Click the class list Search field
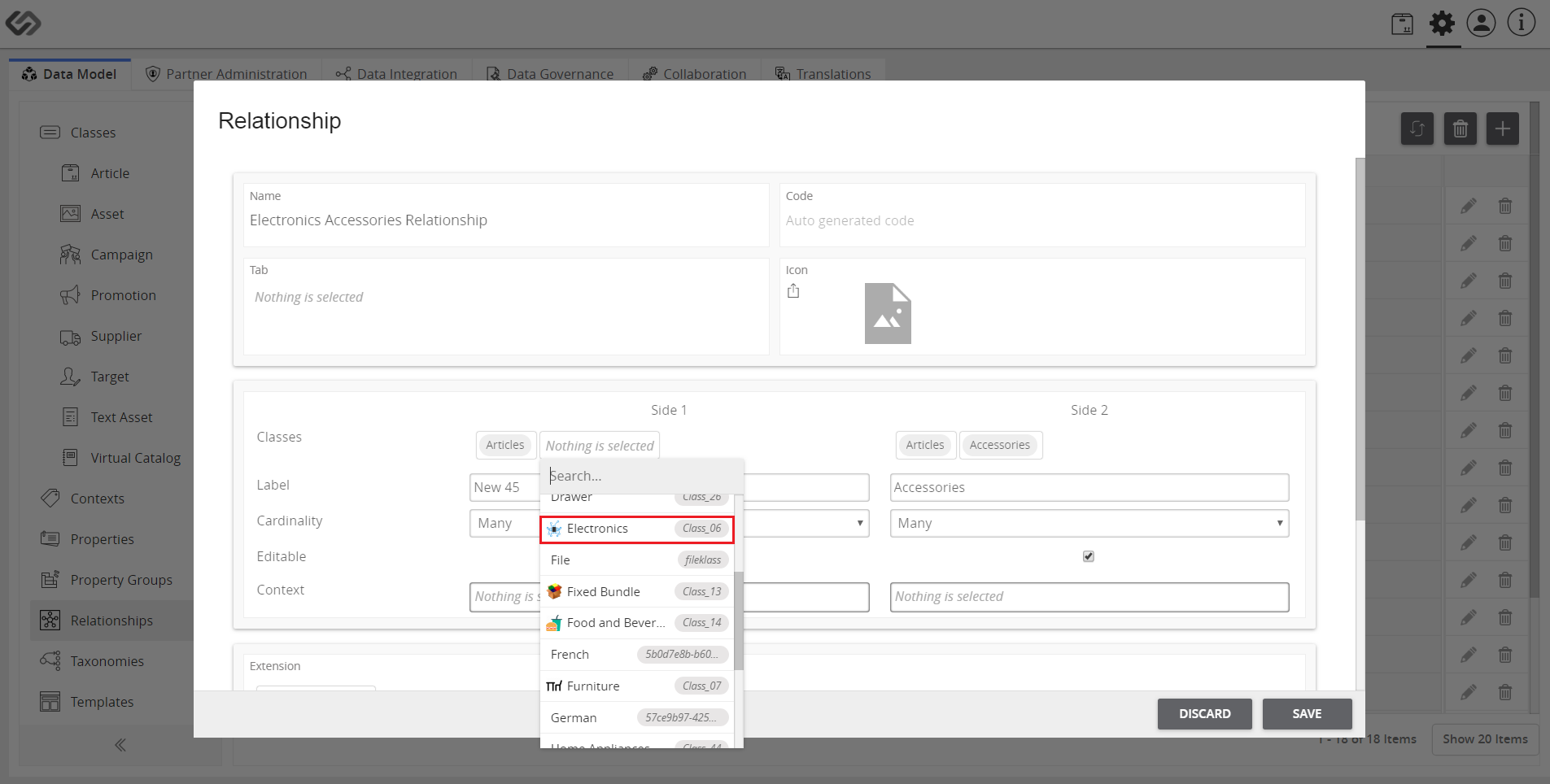Screen dimensions: 1550x784 pyautogui.click(x=641, y=476)
